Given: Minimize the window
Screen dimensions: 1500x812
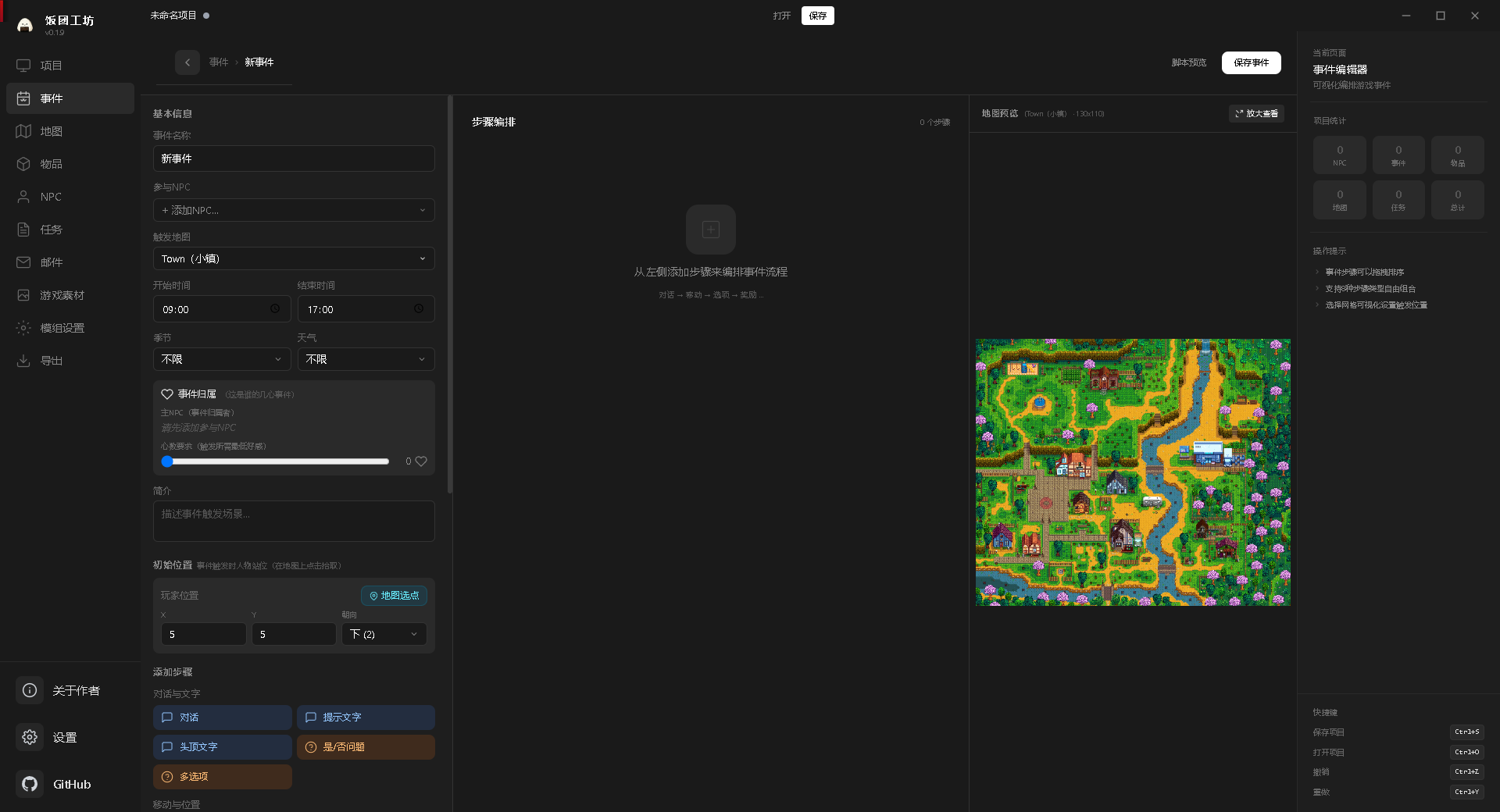Looking at the screenshot, I should [1406, 16].
